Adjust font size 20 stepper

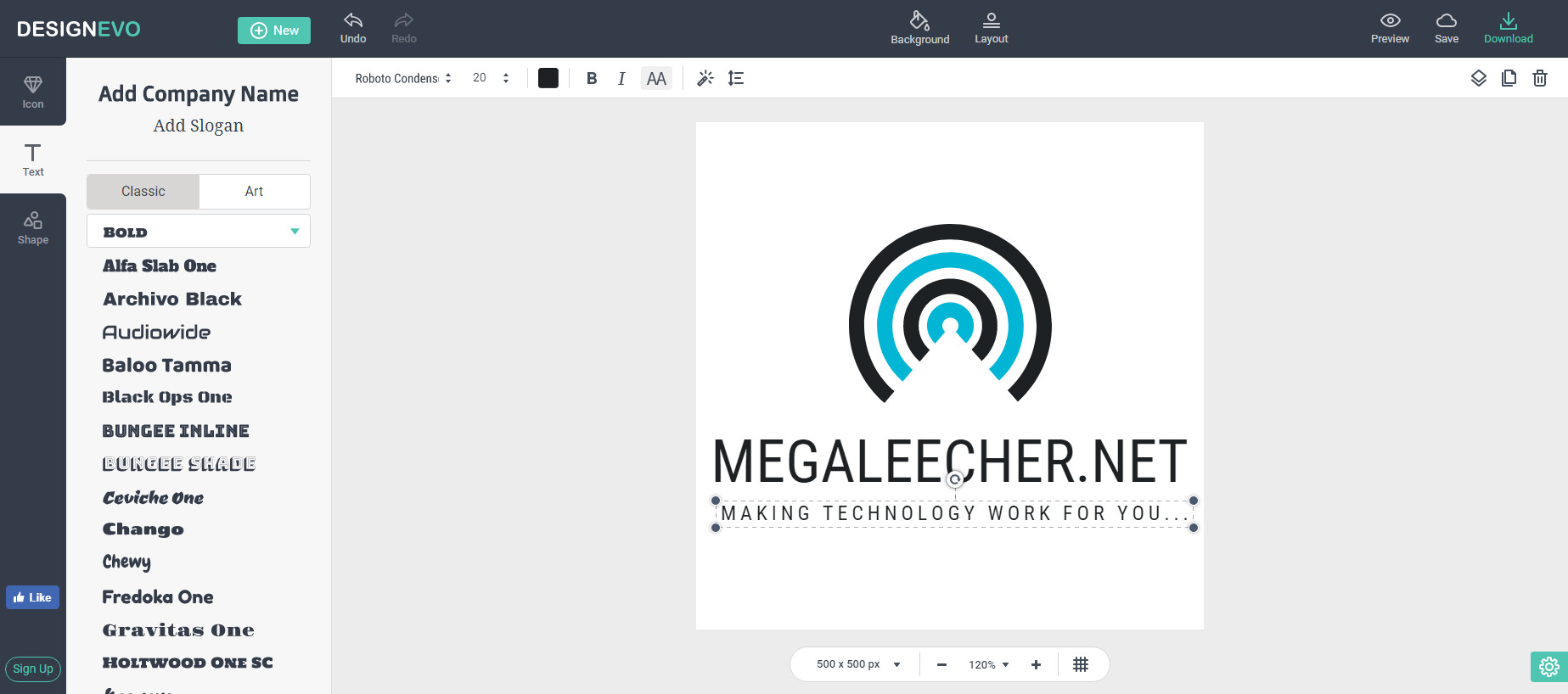[506, 78]
